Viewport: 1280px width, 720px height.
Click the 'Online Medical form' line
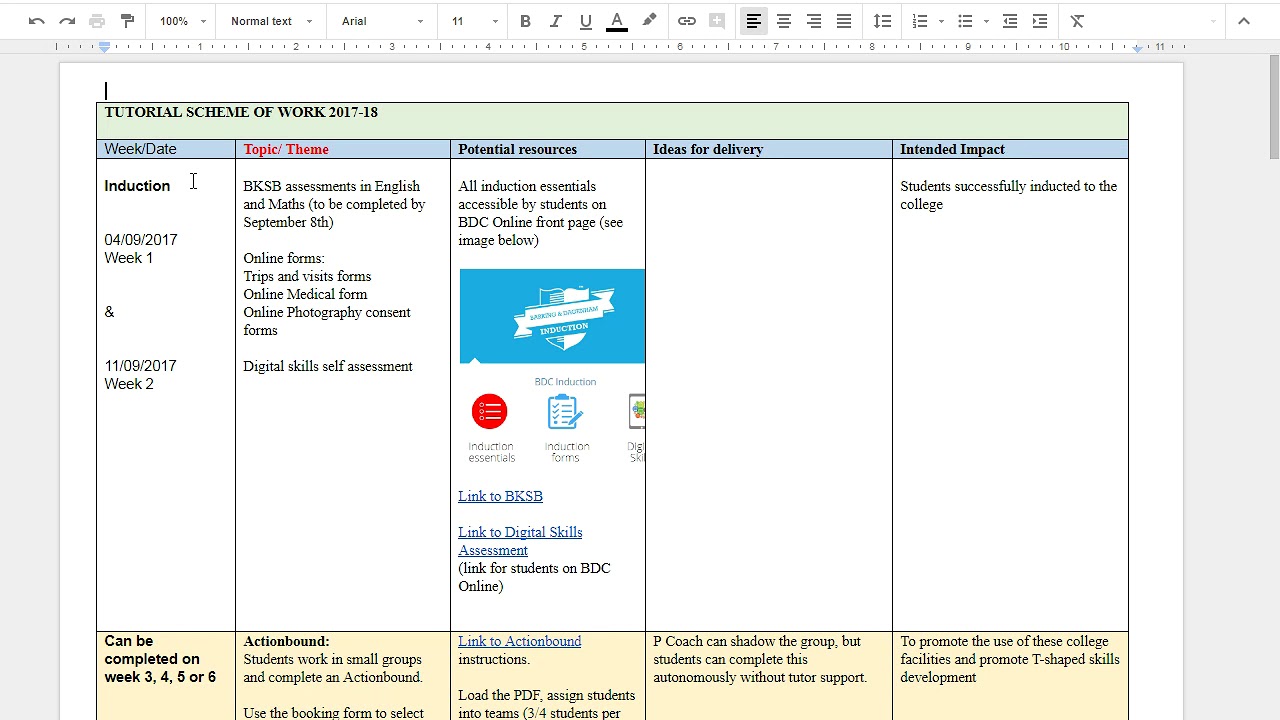coord(305,294)
